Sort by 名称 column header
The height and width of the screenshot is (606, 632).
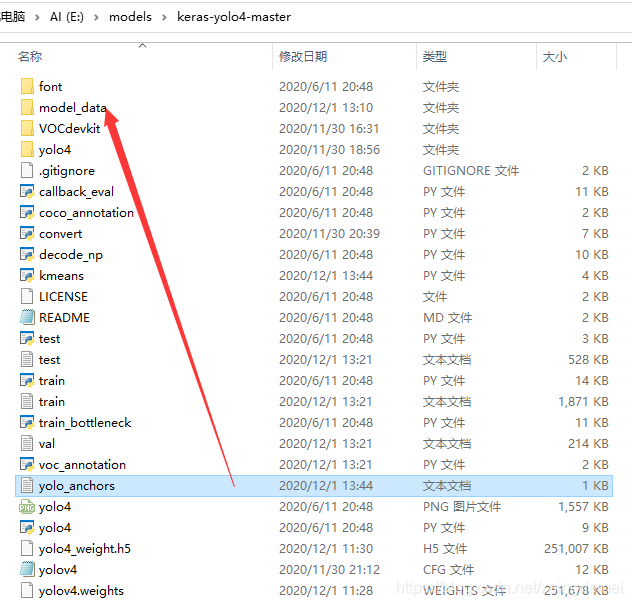pyautogui.click(x=30, y=56)
